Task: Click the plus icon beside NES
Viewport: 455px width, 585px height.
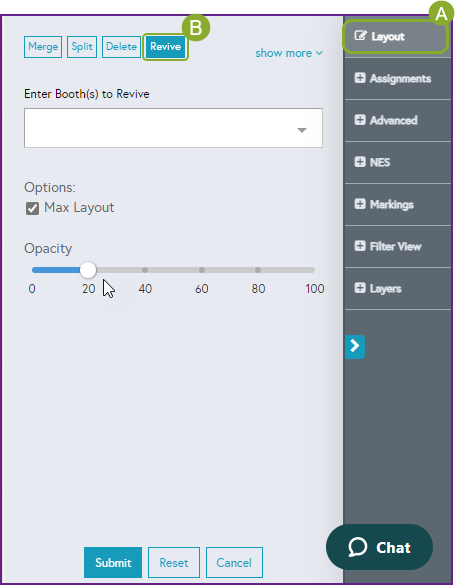Action: click(x=360, y=162)
